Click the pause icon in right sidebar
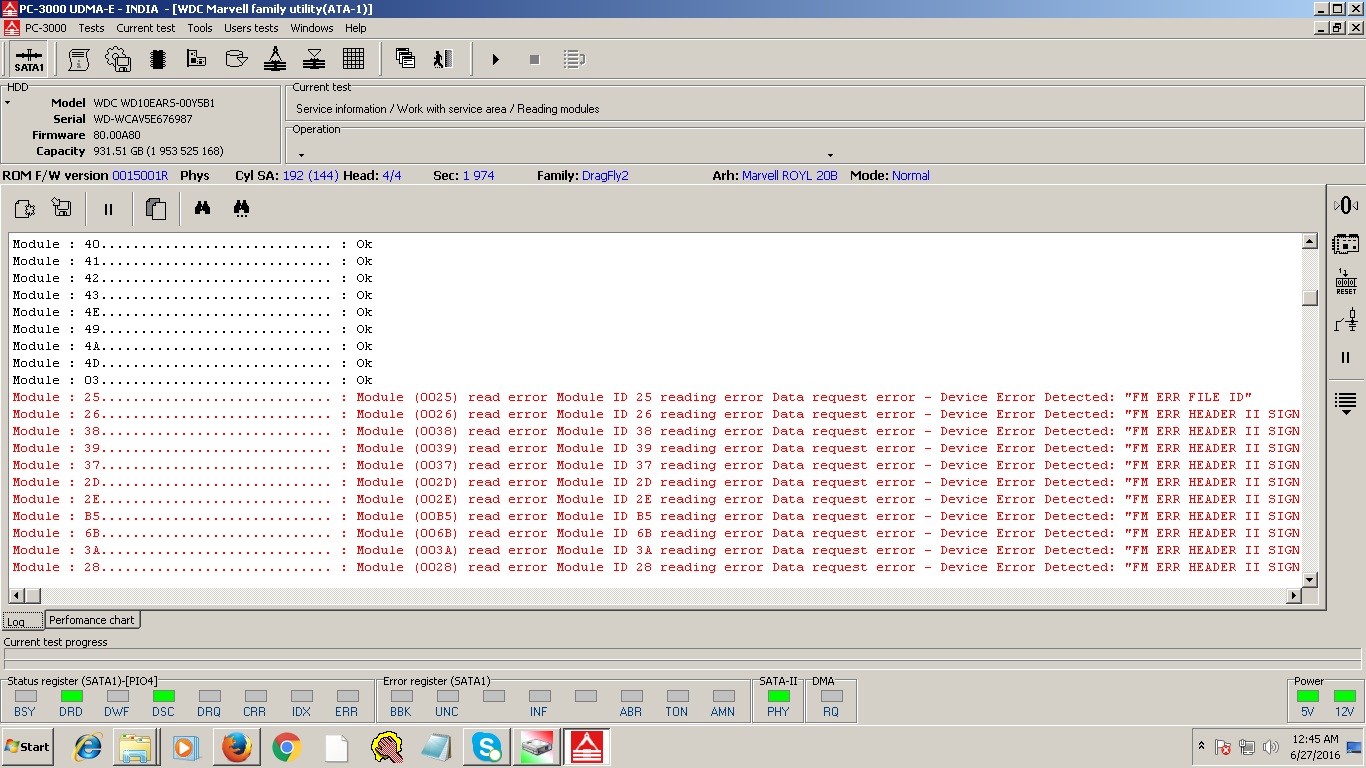 click(x=1346, y=358)
